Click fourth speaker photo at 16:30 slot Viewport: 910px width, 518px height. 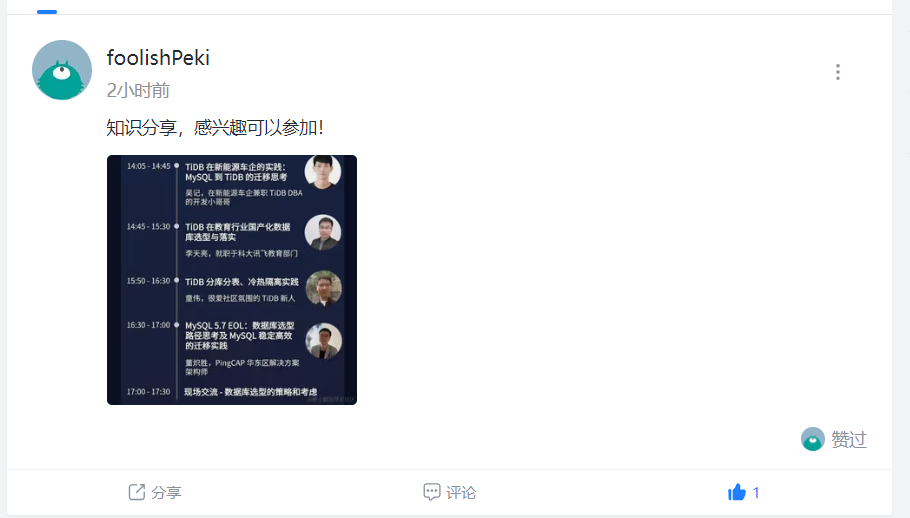tap(323, 340)
